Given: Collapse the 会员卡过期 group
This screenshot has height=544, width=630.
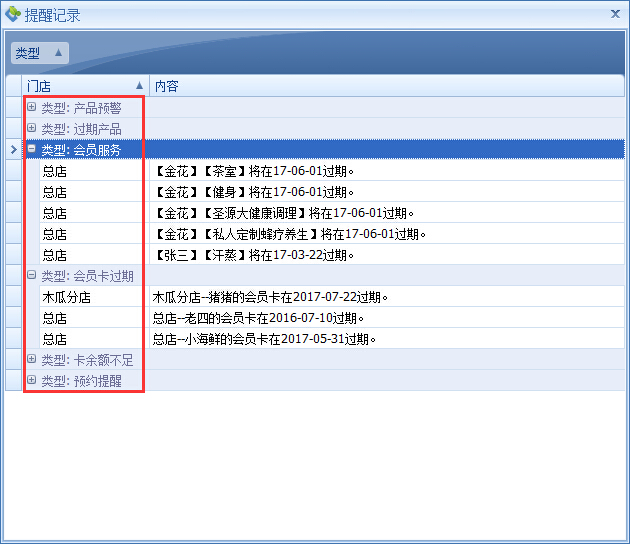Looking at the screenshot, I should [x=32, y=276].
